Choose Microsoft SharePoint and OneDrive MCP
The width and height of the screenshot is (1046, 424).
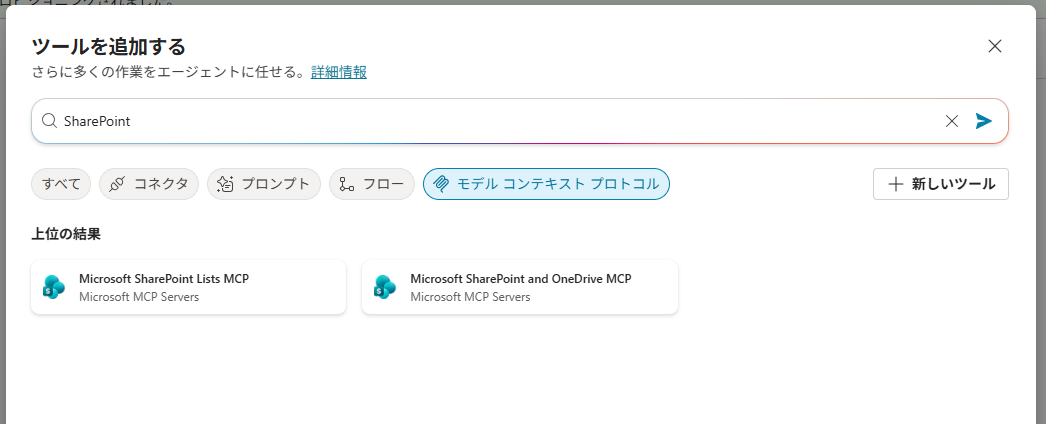tap(519, 287)
